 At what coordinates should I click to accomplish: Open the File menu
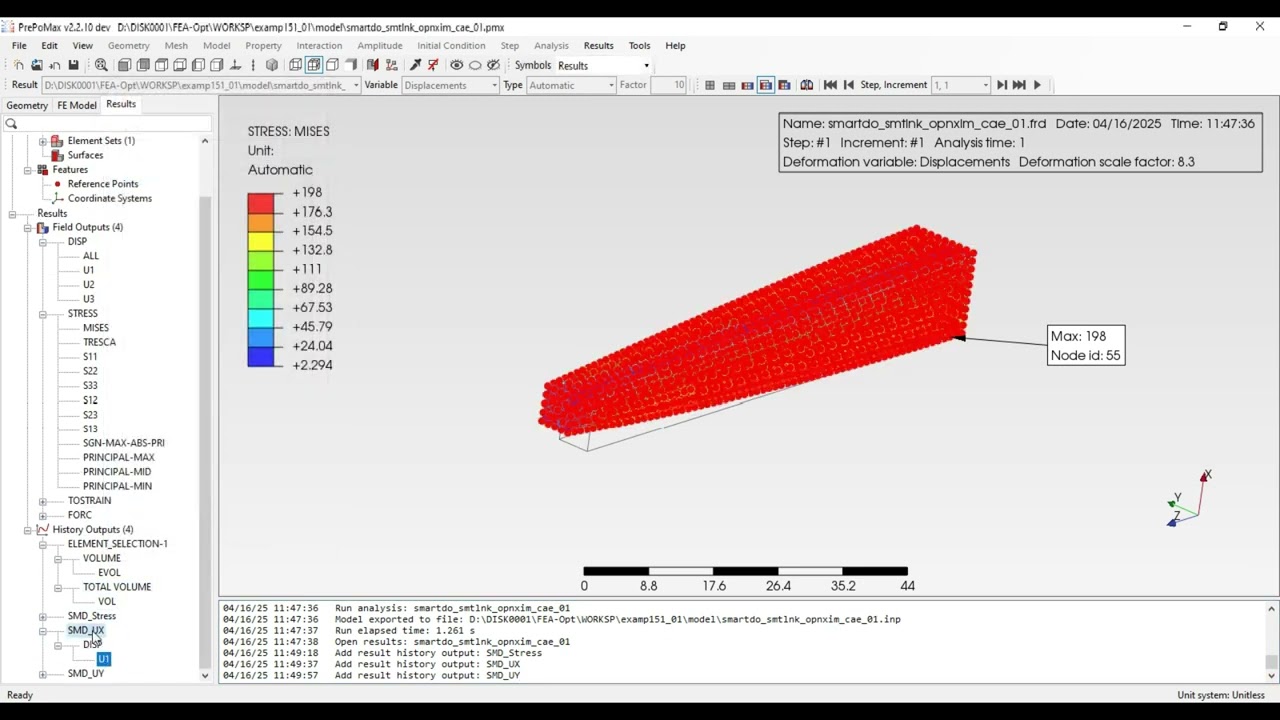19,45
